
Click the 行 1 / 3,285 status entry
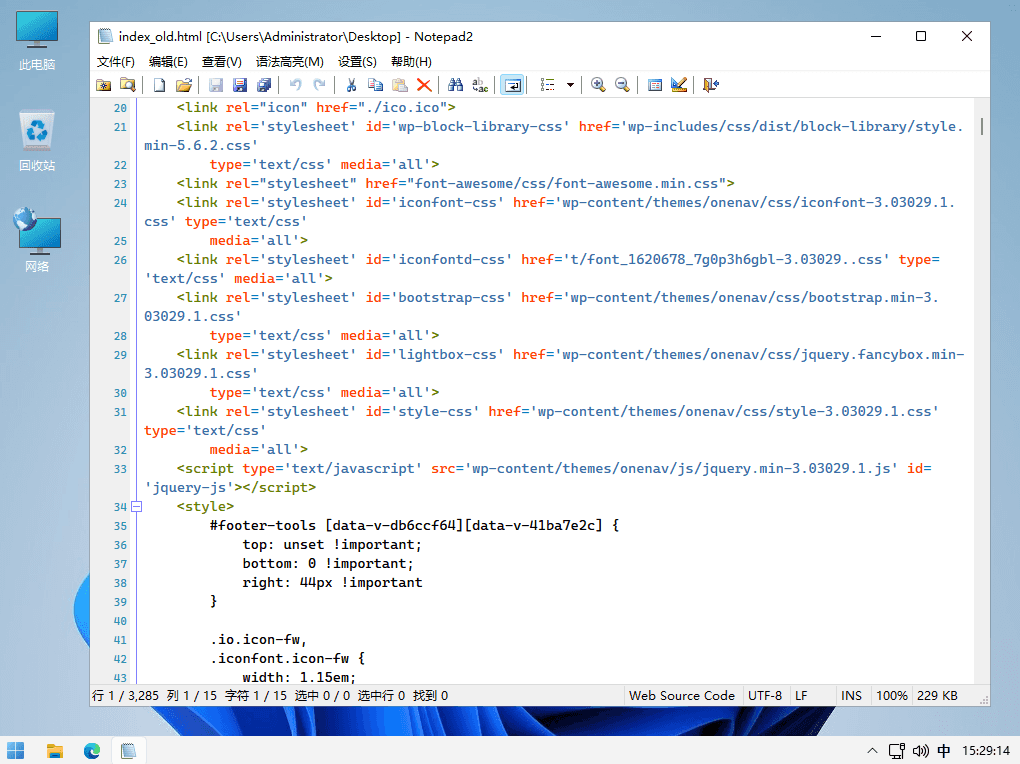click(x=126, y=696)
